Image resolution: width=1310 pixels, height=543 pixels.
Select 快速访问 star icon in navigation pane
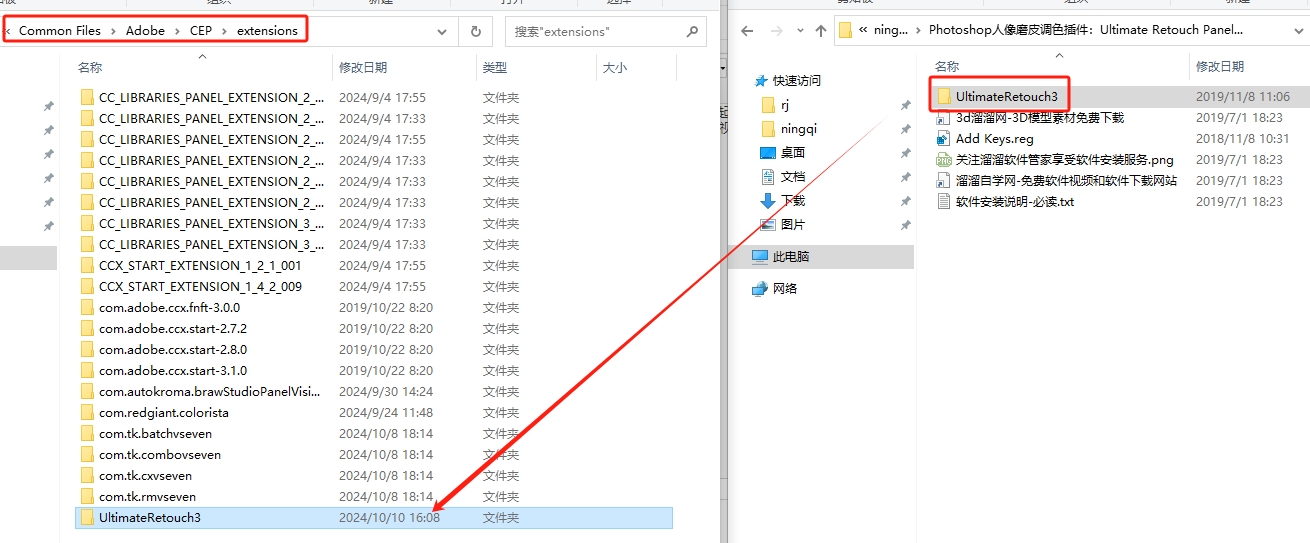coord(761,80)
